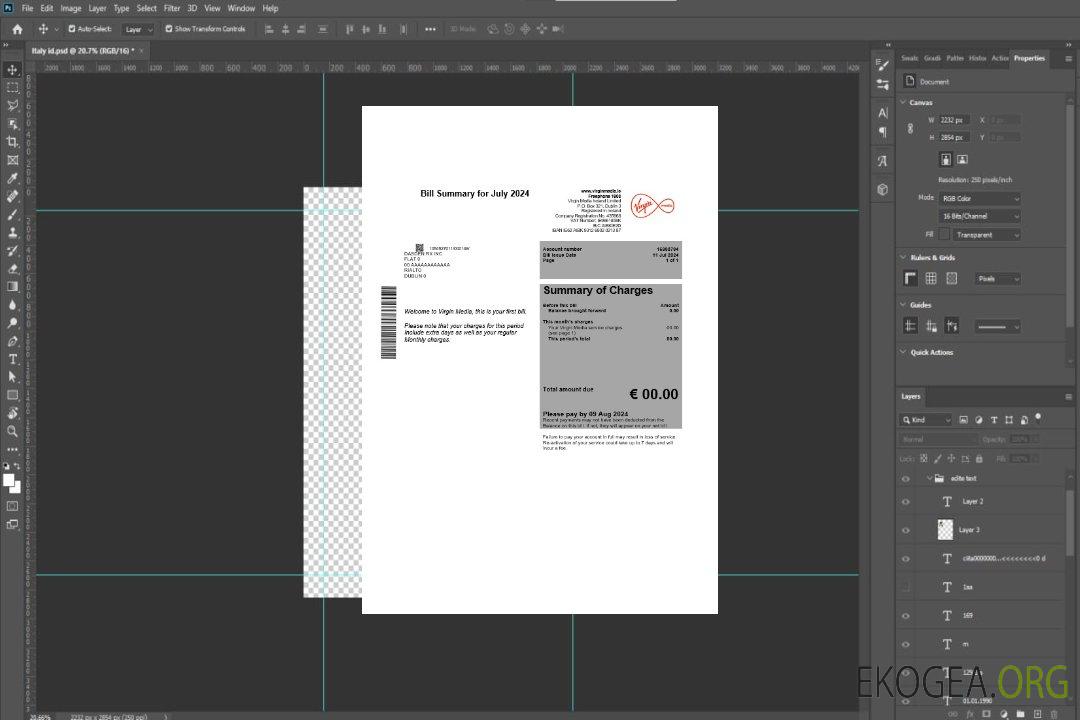This screenshot has width=1080, height=720.
Task: Select the Path Selection tool
Action: pos(12,377)
